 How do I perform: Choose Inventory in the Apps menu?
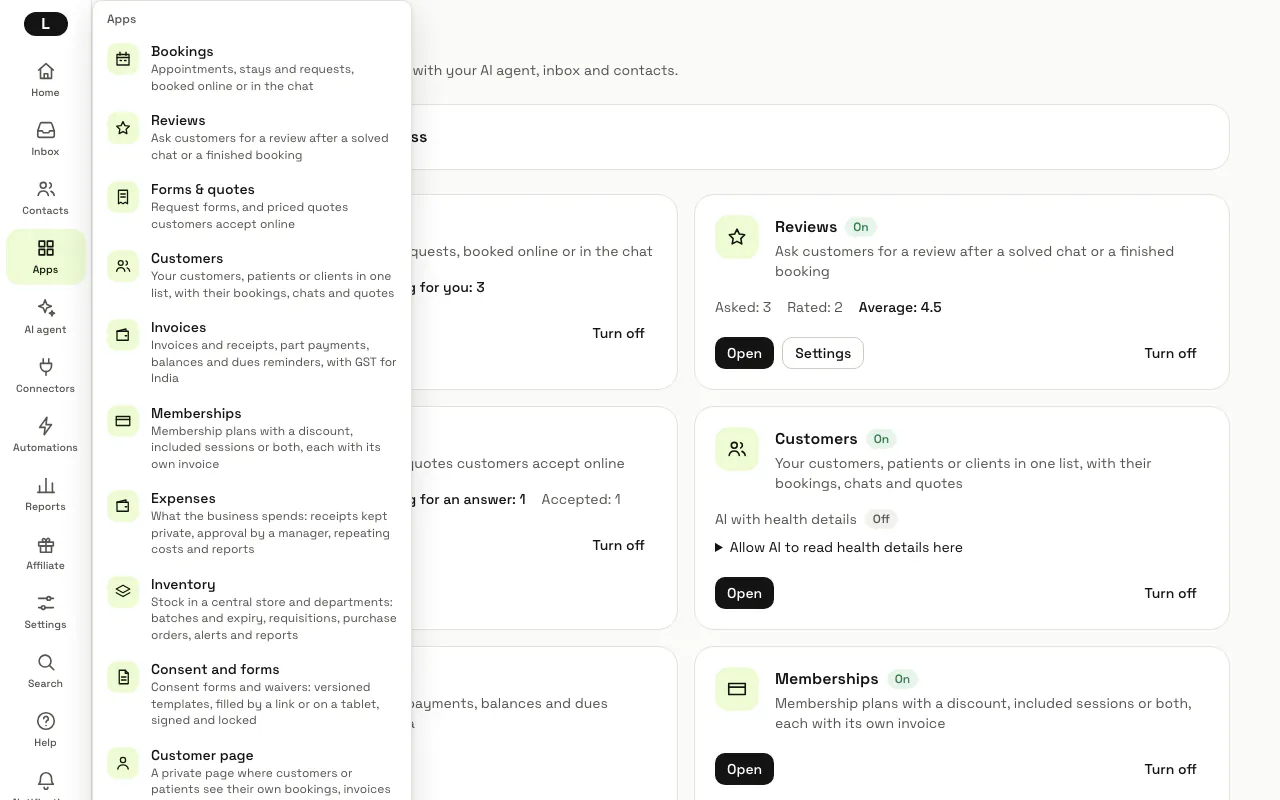coord(252,609)
